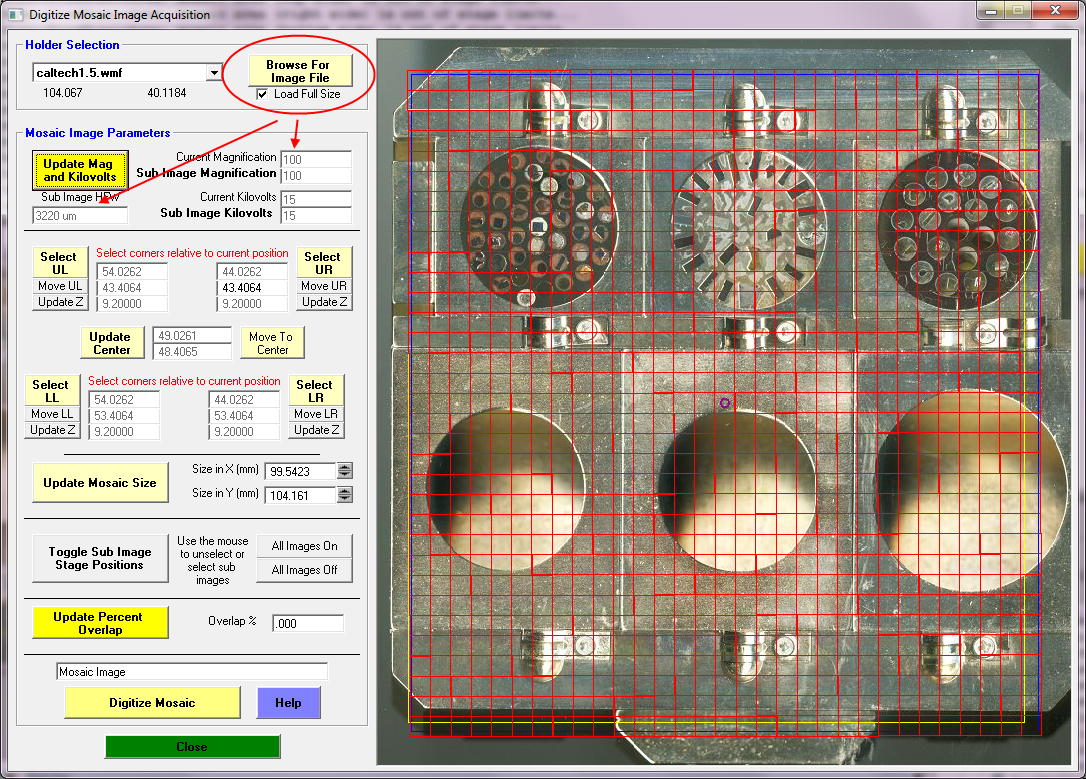This screenshot has width=1086, height=779.
Task: Toggle the Load Full Size checkbox
Action: (262, 94)
